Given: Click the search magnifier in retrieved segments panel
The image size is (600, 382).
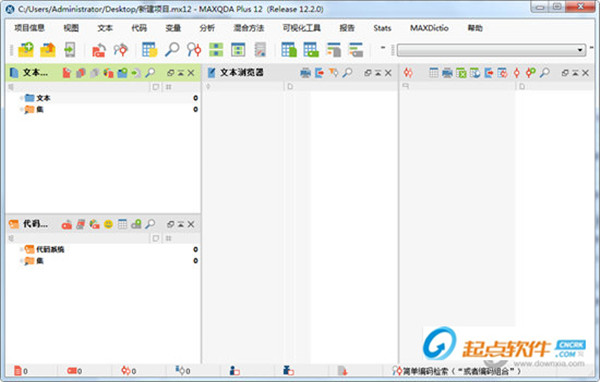Looking at the screenshot, I should coord(545,72).
